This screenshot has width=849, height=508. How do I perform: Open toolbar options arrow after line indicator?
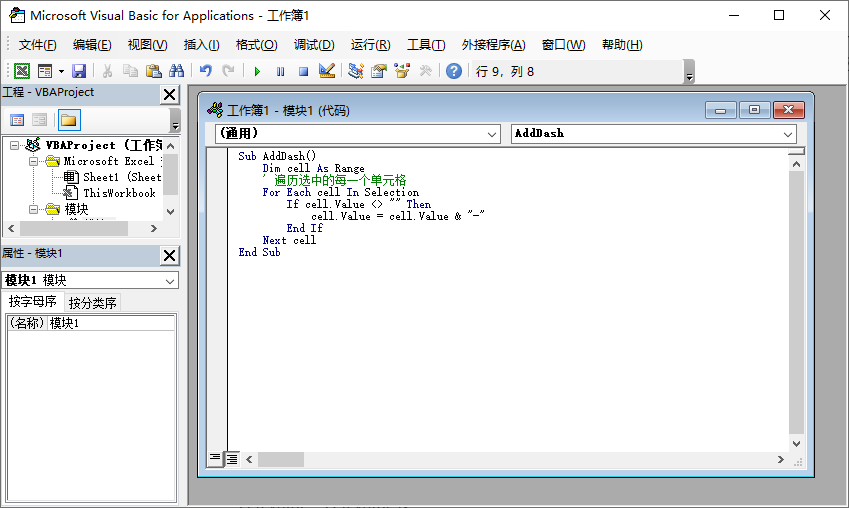point(689,72)
